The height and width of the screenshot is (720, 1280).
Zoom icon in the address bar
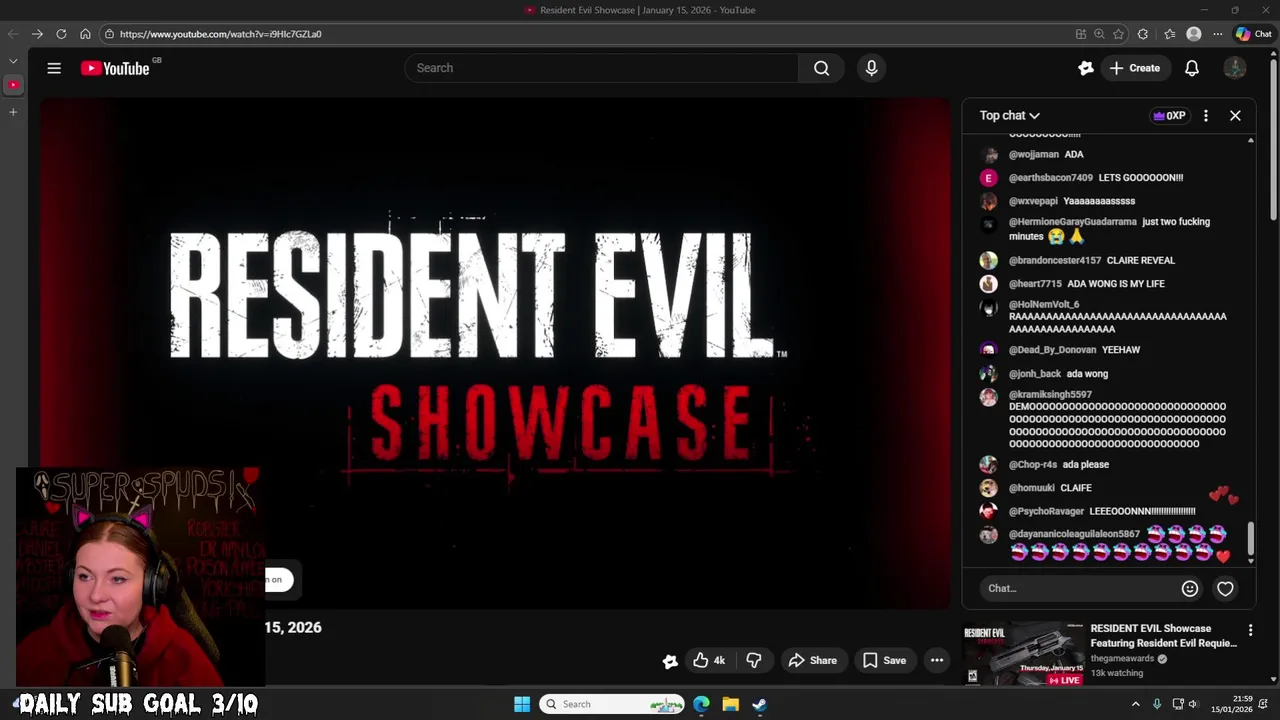(x=1099, y=34)
